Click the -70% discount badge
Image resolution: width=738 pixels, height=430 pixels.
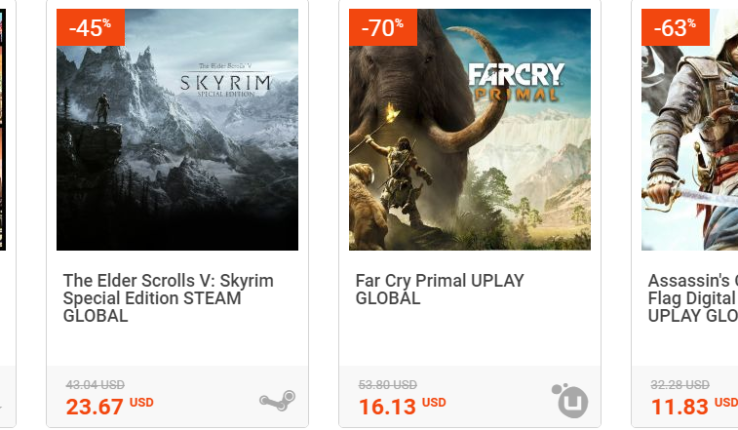point(382,27)
